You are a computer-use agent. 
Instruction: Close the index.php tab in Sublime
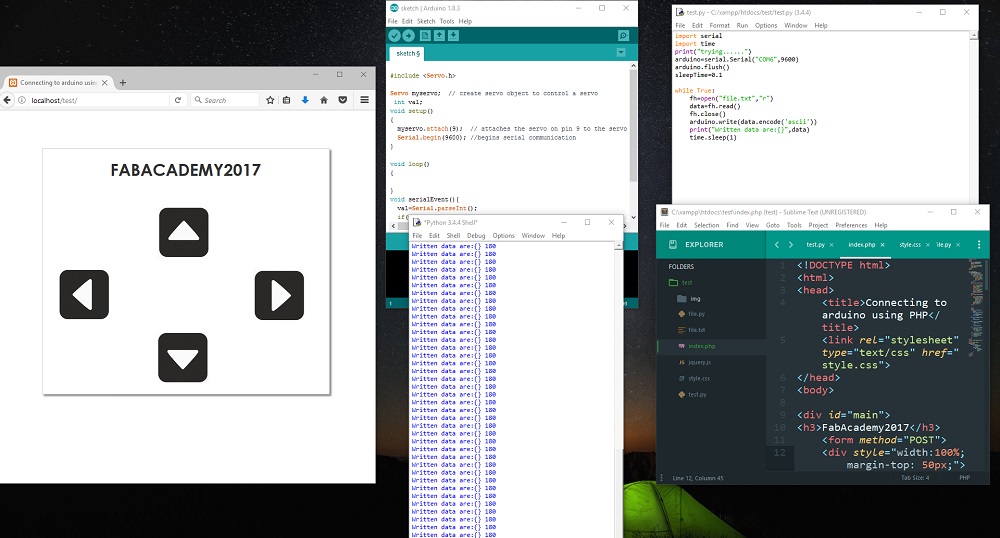tap(883, 245)
